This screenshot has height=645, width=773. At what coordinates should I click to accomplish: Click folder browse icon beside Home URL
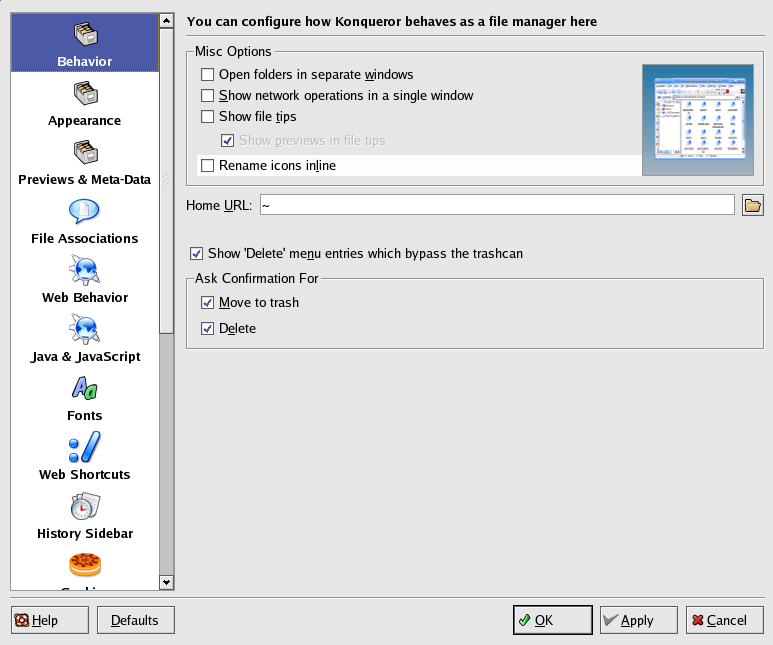point(752,205)
